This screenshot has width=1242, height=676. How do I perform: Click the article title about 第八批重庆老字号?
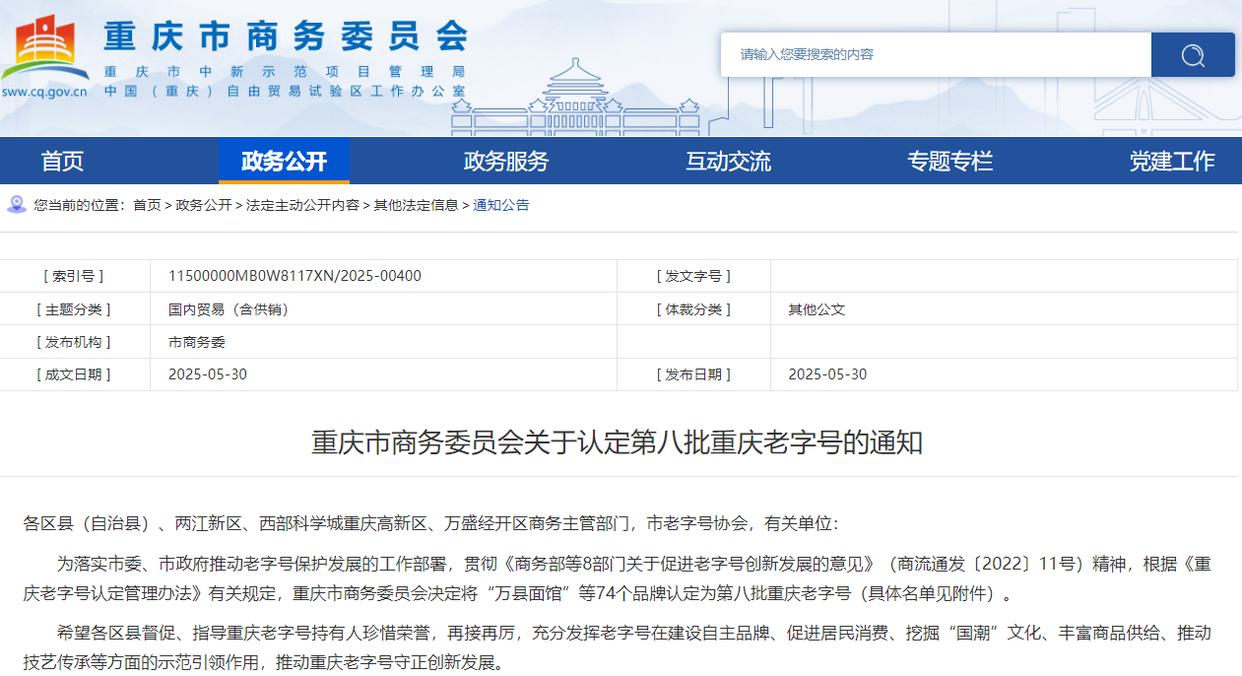[616, 442]
